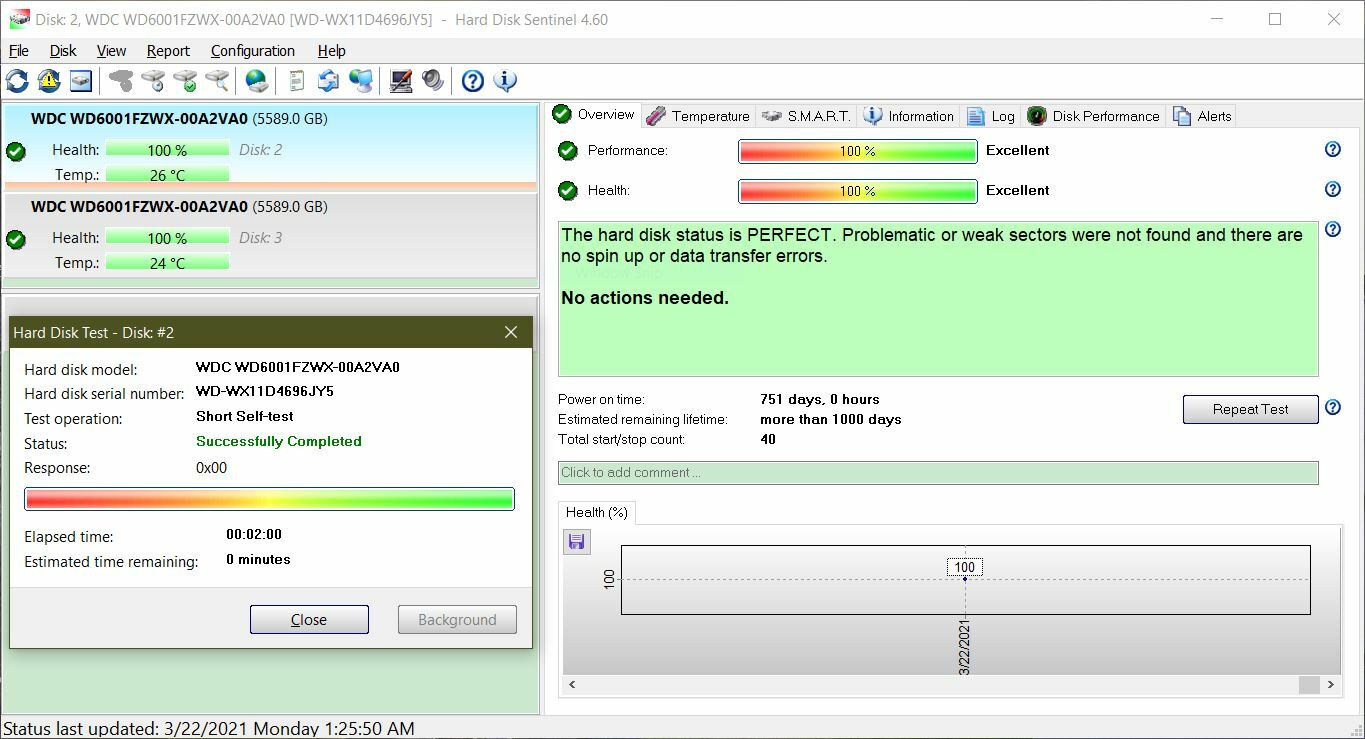Viewport: 1365px width, 739px height.
Task: Click the greyed-out disk toolbar icon
Action: (x=121, y=81)
